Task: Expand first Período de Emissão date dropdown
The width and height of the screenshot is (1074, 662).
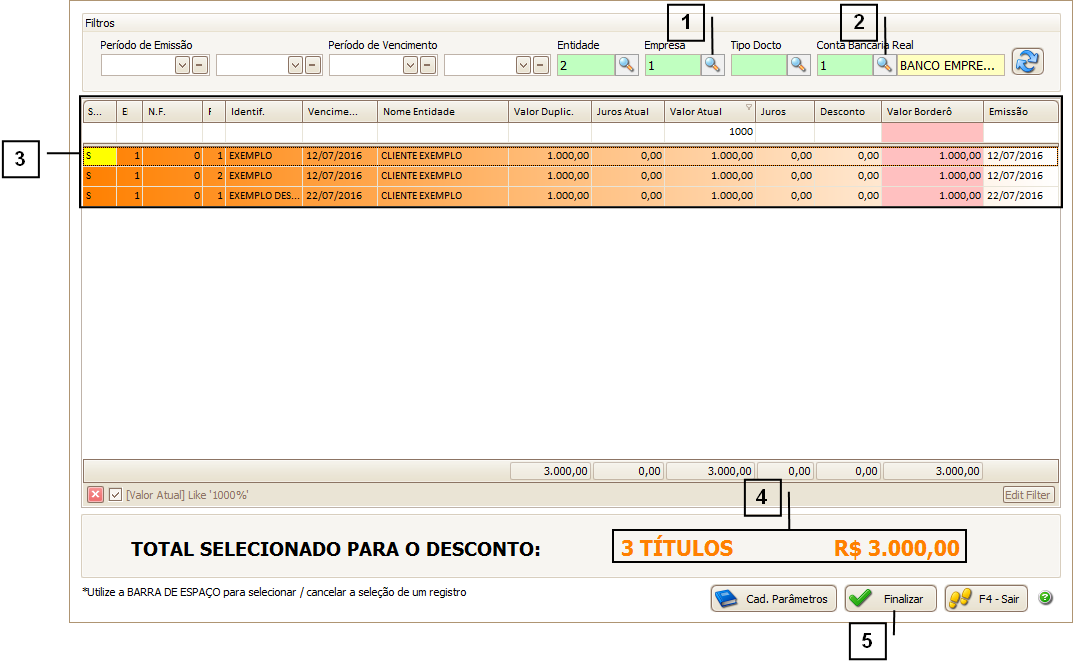Action: point(182,65)
